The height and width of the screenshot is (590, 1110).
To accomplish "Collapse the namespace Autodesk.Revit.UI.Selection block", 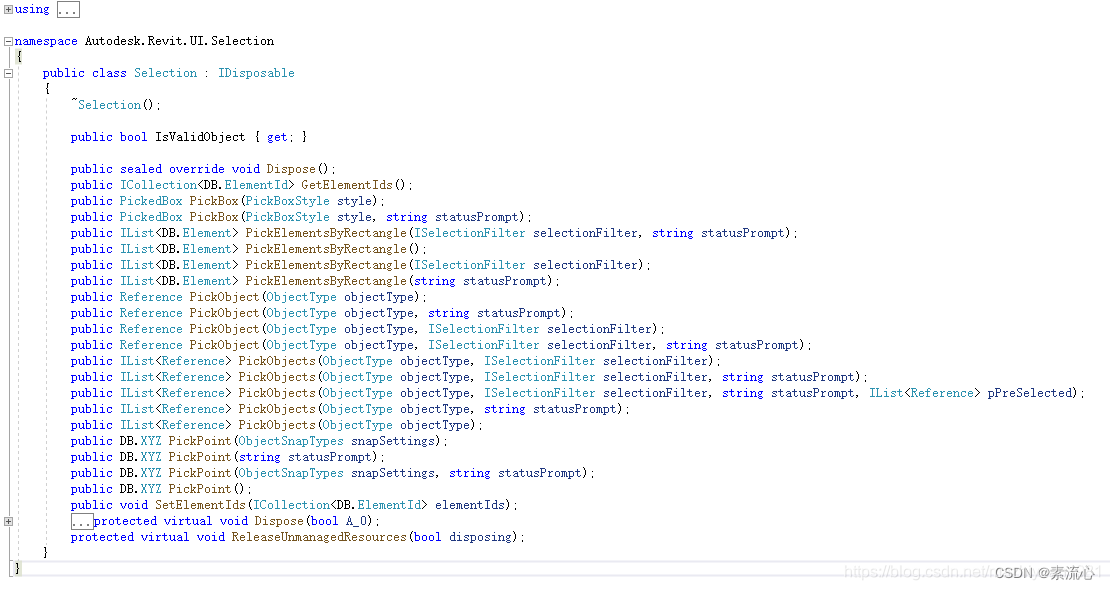I will (x=8, y=41).
